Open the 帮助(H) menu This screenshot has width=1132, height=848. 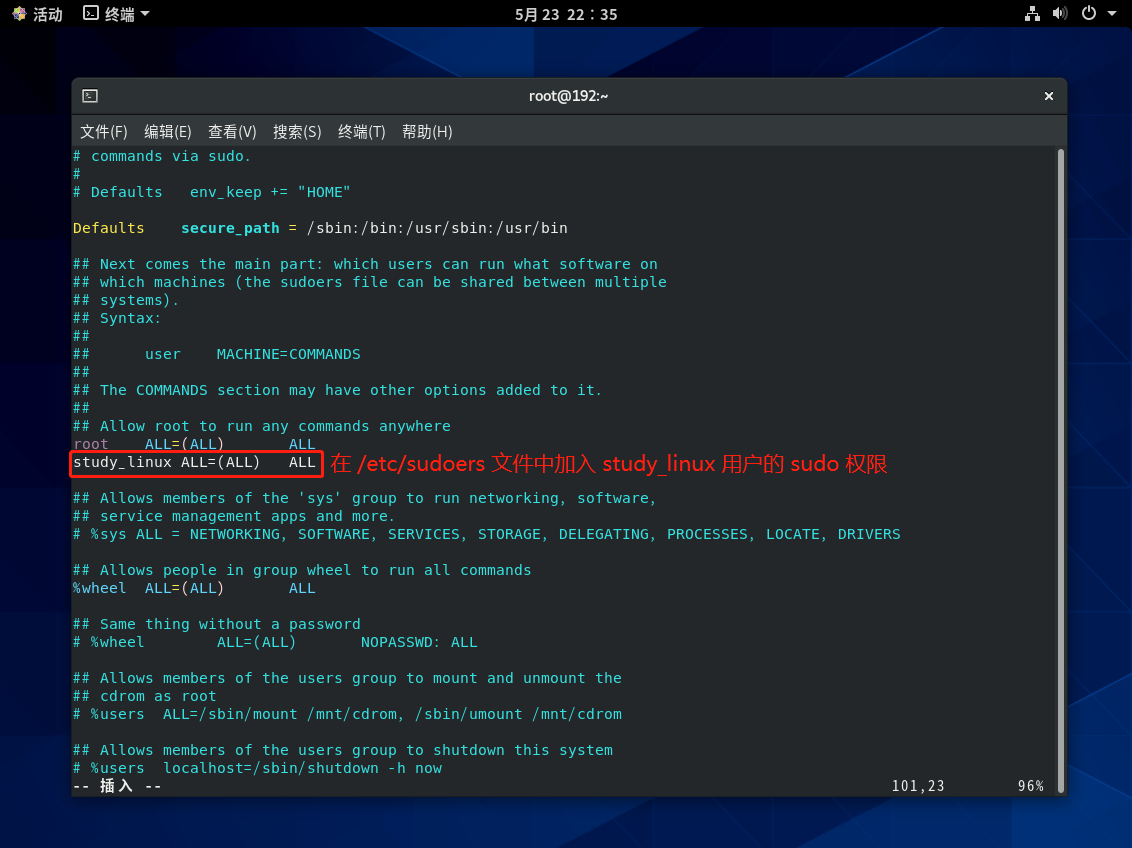coord(427,132)
